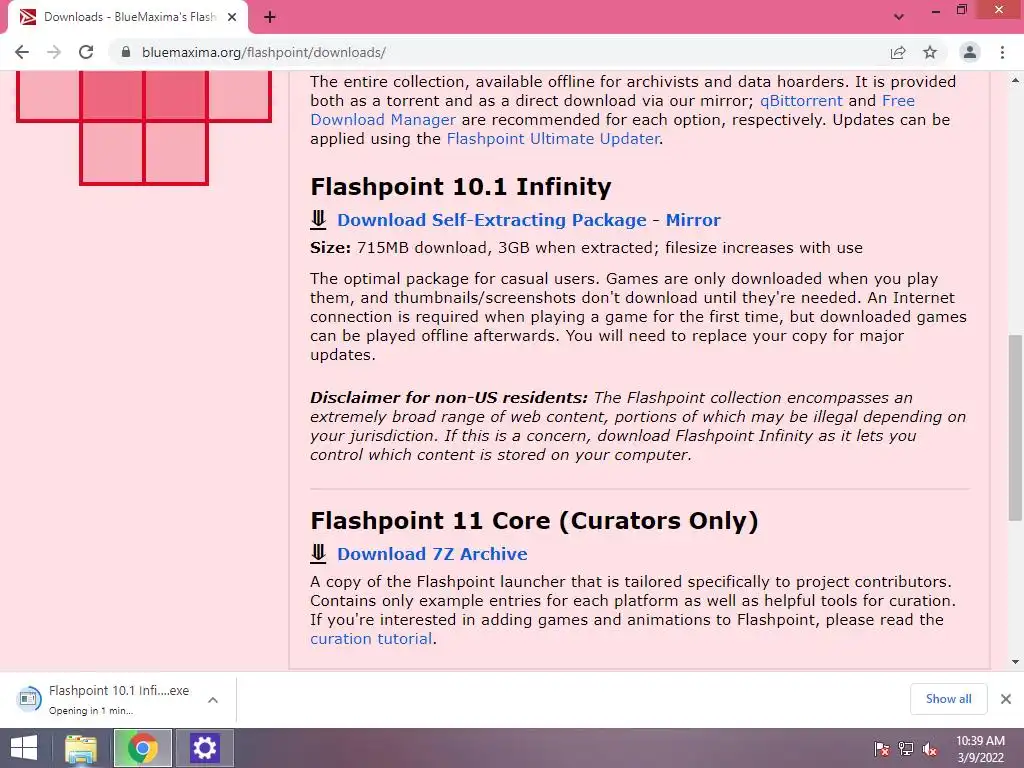Open Chrome's three-dot menu

click(x=1002, y=52)
